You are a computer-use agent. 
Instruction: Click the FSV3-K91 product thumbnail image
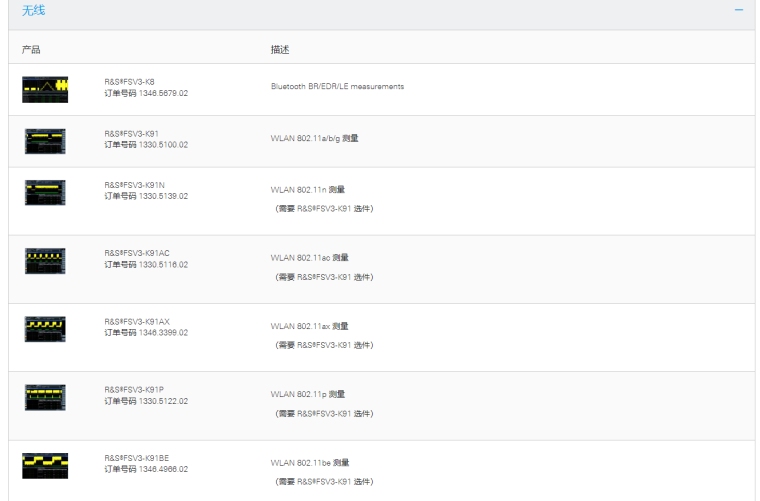[44, 139]
